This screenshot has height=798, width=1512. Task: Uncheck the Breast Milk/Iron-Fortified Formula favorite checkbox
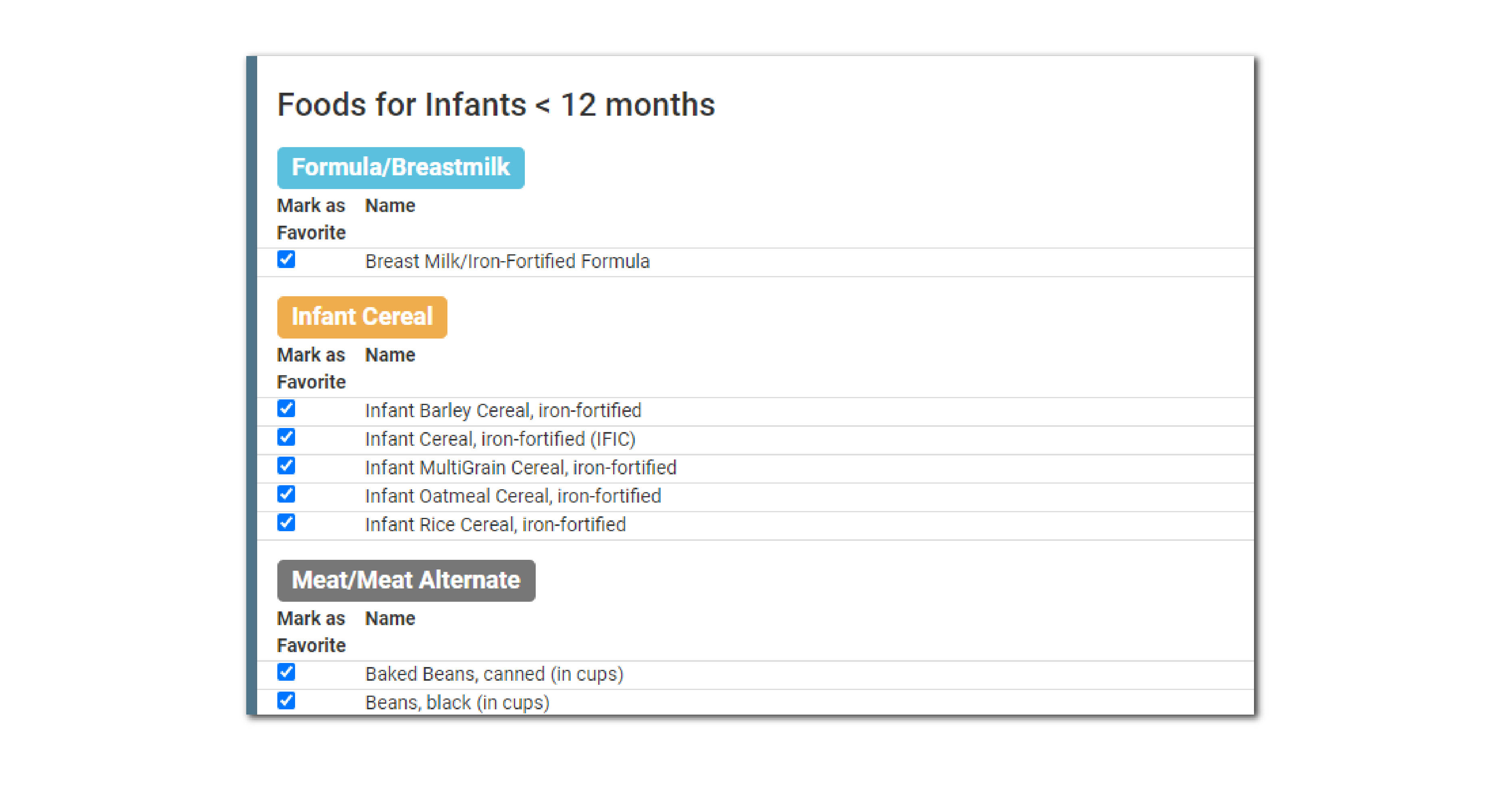(x=287, y=260)
